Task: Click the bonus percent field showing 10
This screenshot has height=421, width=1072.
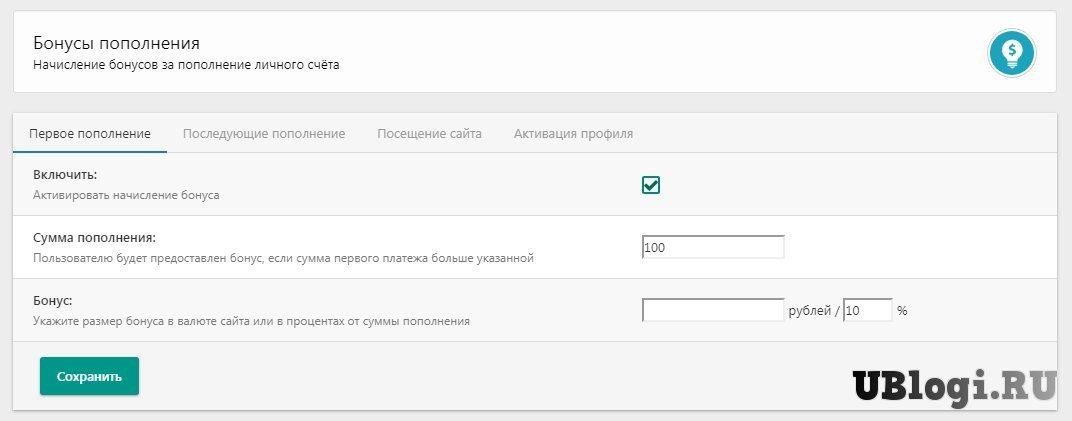Action: point(867,310)
